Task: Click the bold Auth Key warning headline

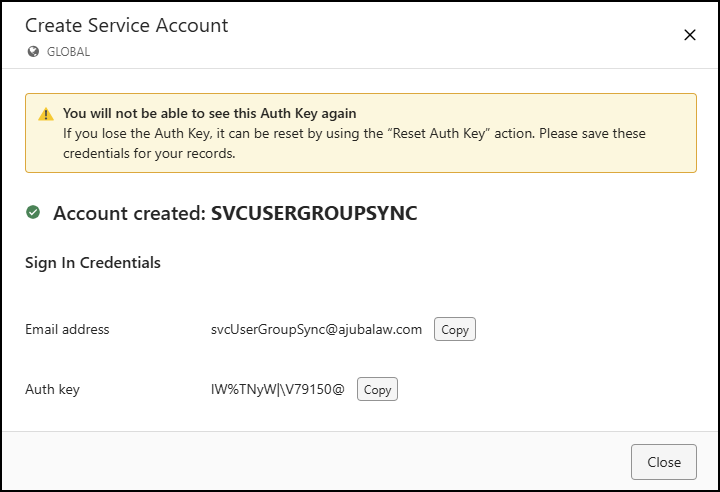Action: click(209, 113)
